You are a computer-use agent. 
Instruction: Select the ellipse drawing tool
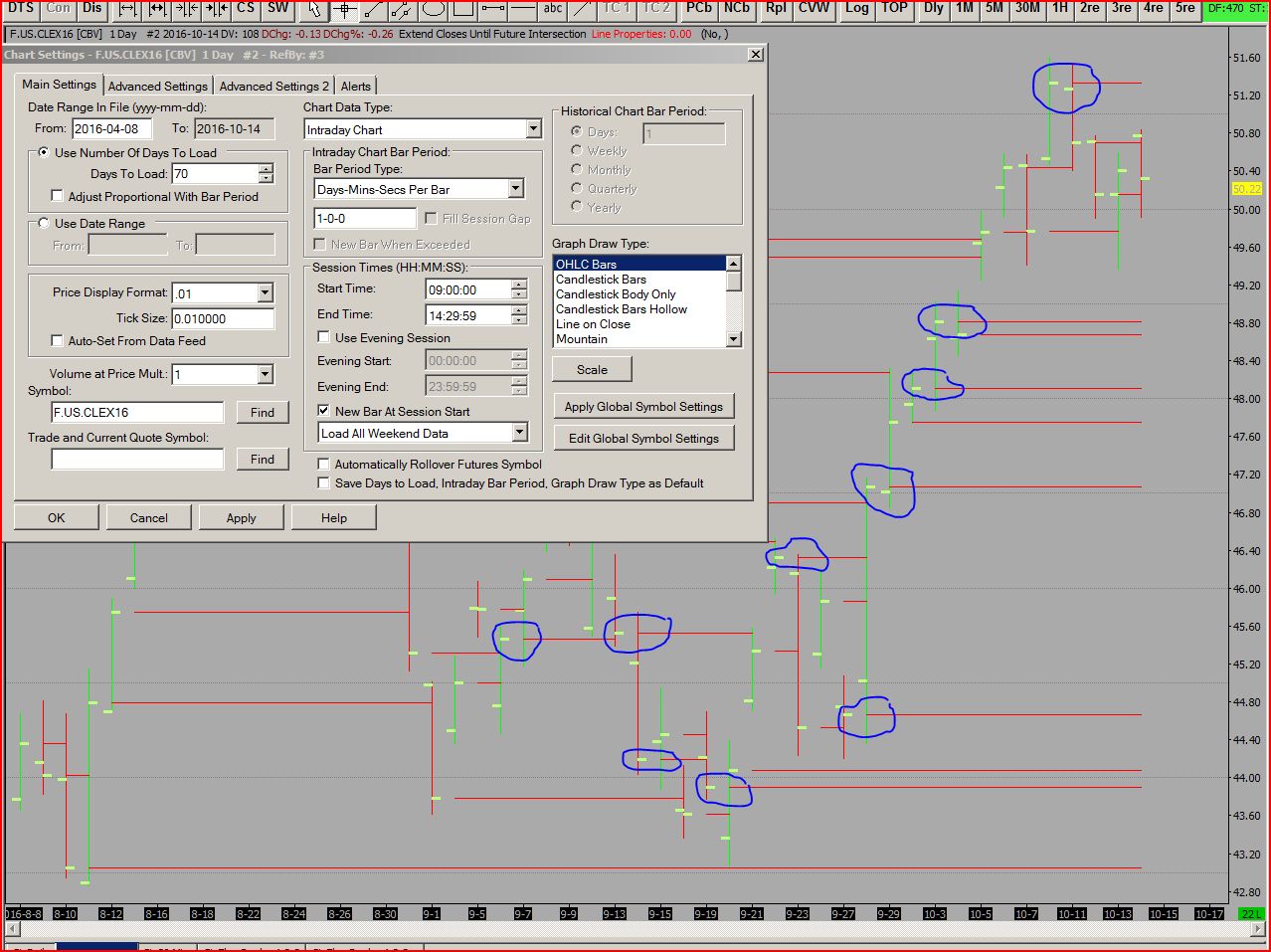434,9
